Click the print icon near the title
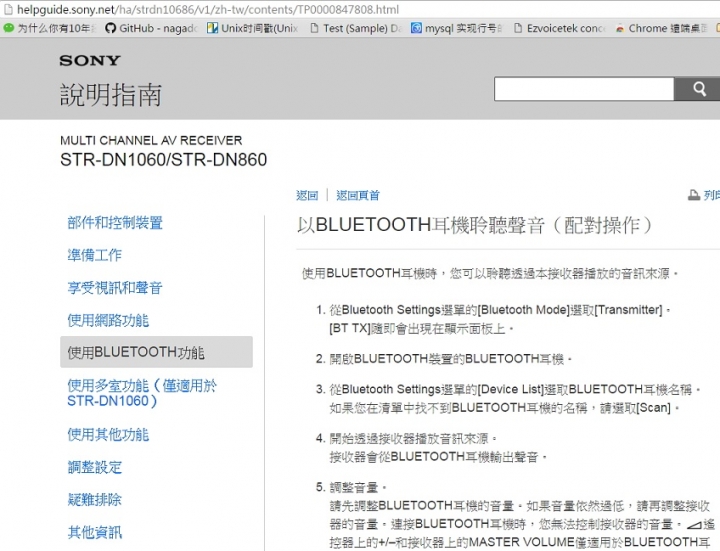Viewport: 720px width, 551px height. 693,195
